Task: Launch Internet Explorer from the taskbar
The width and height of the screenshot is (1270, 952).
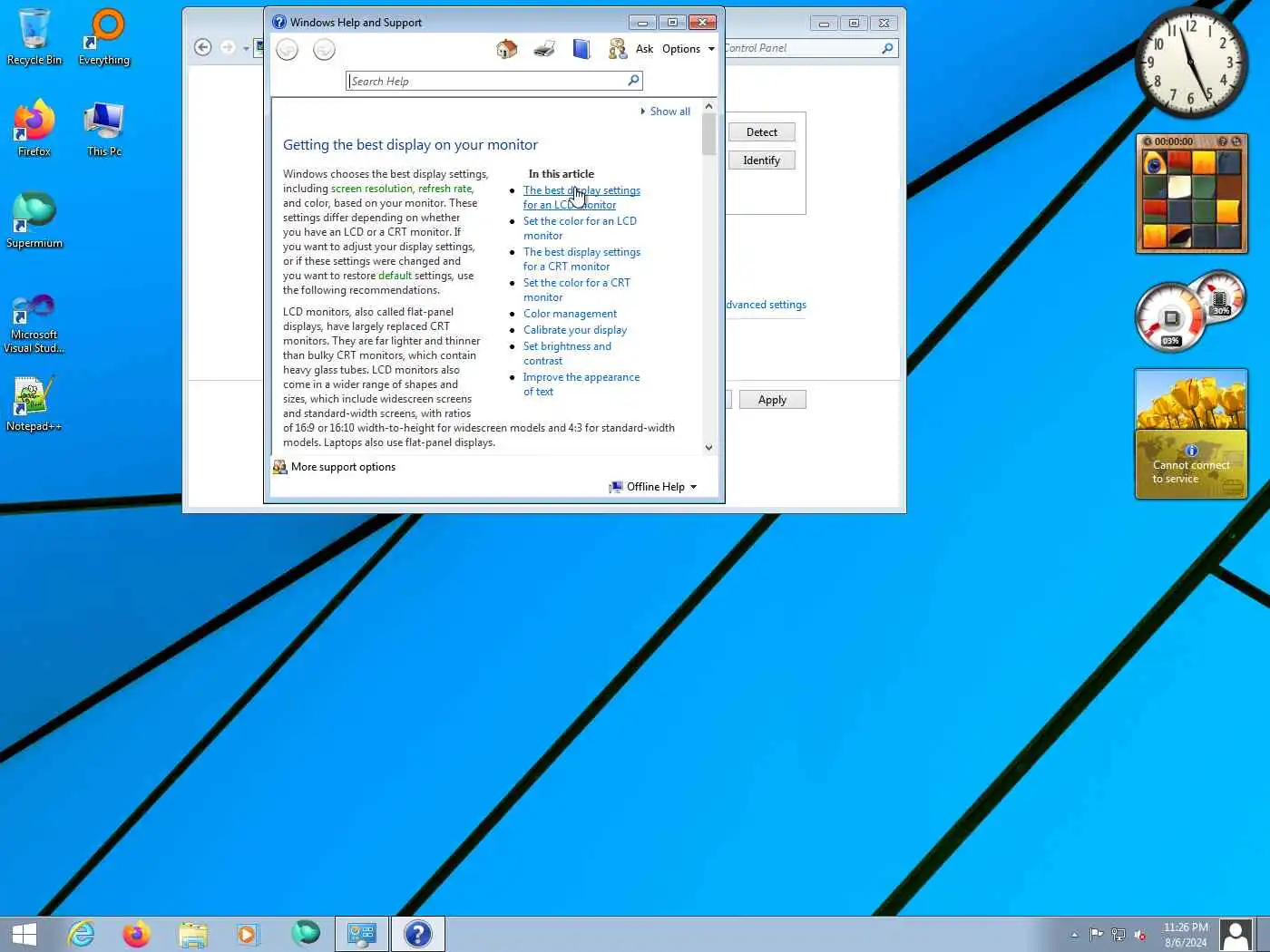Action: 82,934
